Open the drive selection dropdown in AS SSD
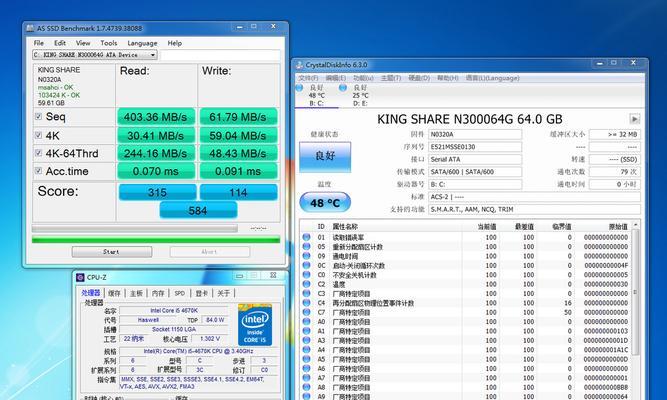The image size is (667, 400). tap(95, 55)
